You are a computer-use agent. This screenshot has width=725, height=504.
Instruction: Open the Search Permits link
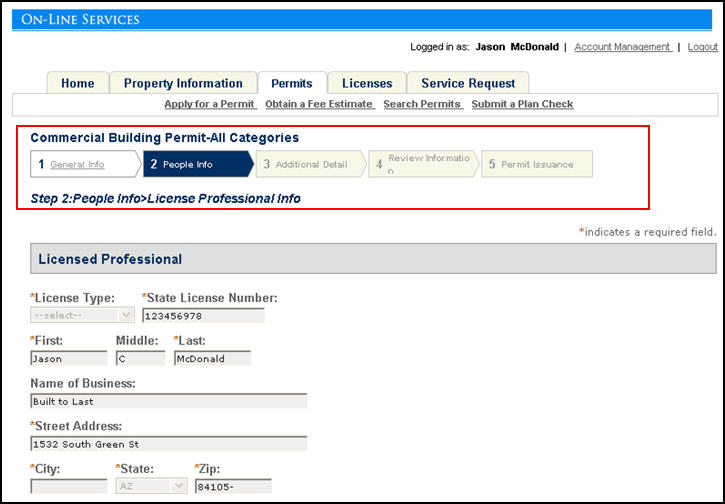[x=422, y=104]
